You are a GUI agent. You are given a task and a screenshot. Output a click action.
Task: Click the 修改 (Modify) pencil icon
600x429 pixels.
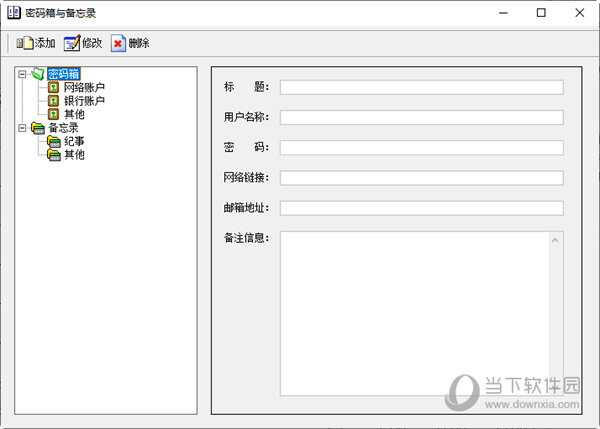[72, 43]
